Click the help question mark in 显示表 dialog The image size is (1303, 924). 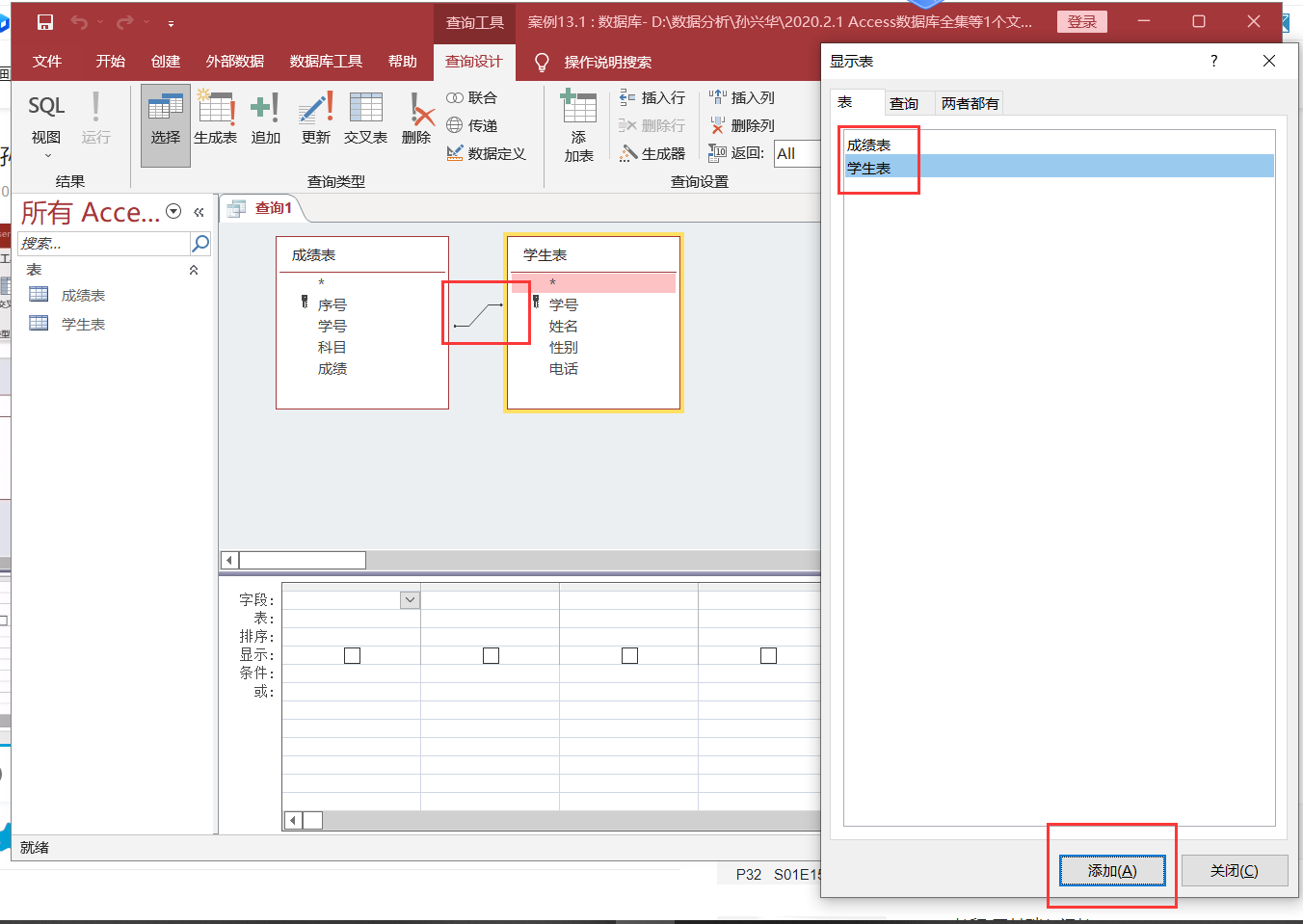point(1213,61)
